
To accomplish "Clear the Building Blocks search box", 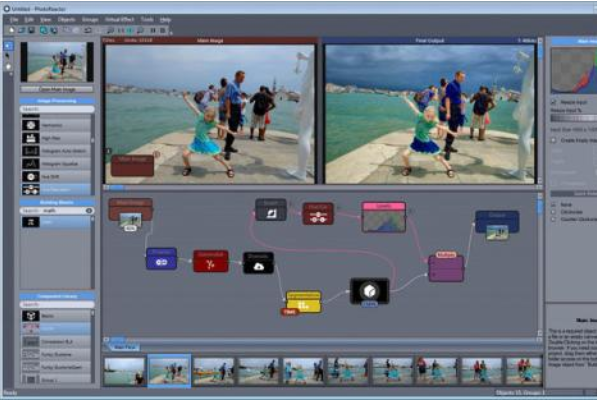I will pyautogui.click(x=89, y=210).
